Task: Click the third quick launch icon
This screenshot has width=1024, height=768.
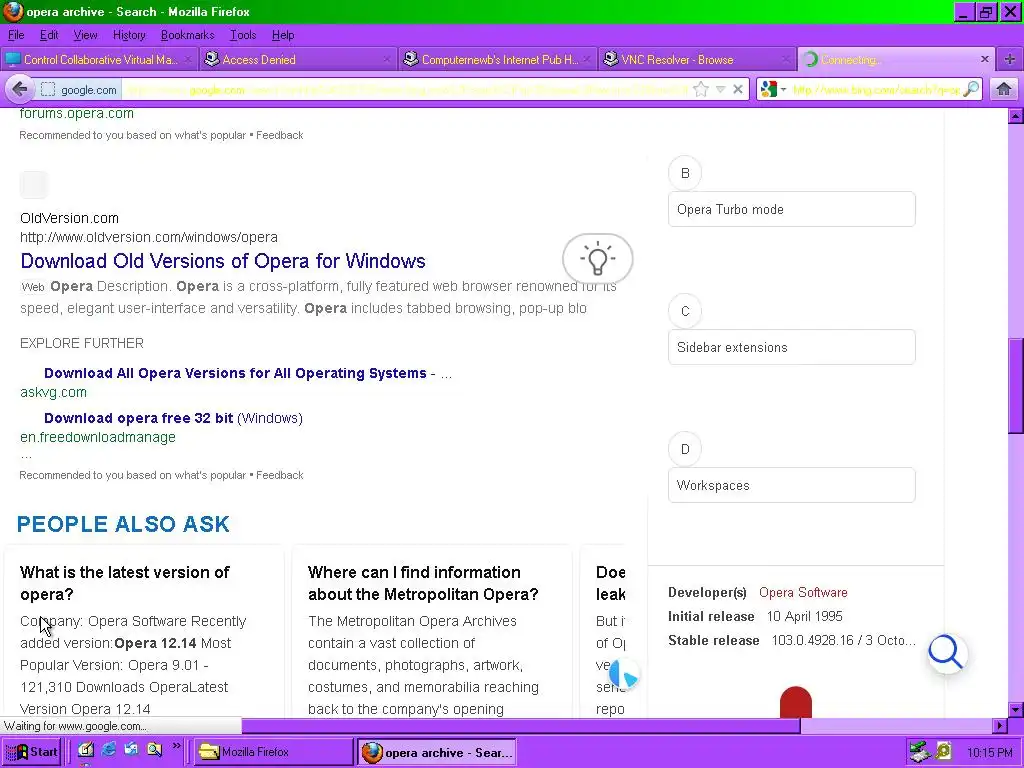Action: pos(131,750)
